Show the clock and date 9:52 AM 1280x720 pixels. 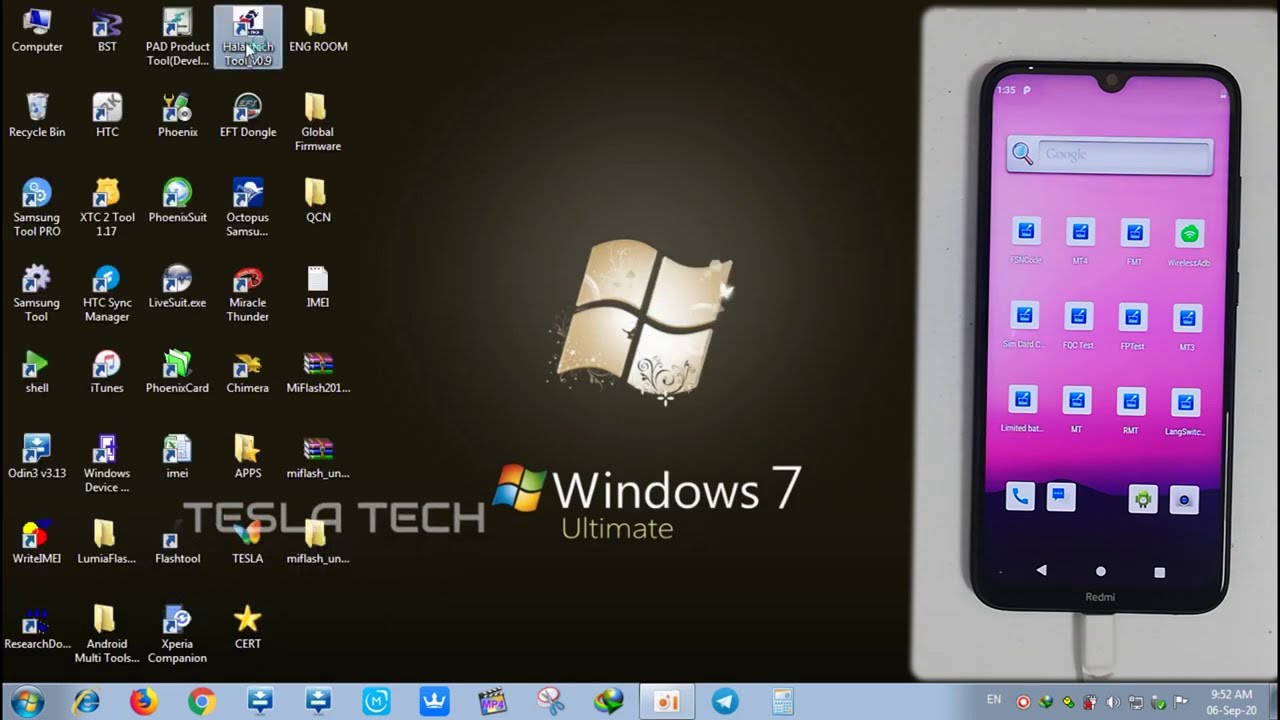1231,702
